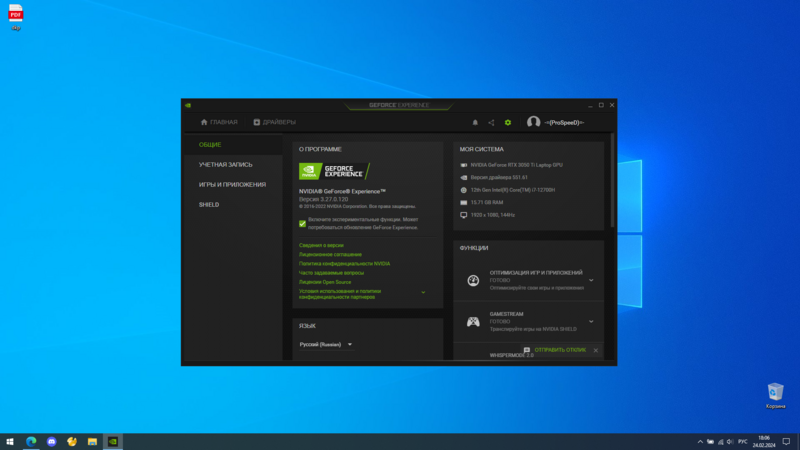
Task: Click the user avatar picture
Action: pos(534,122)
